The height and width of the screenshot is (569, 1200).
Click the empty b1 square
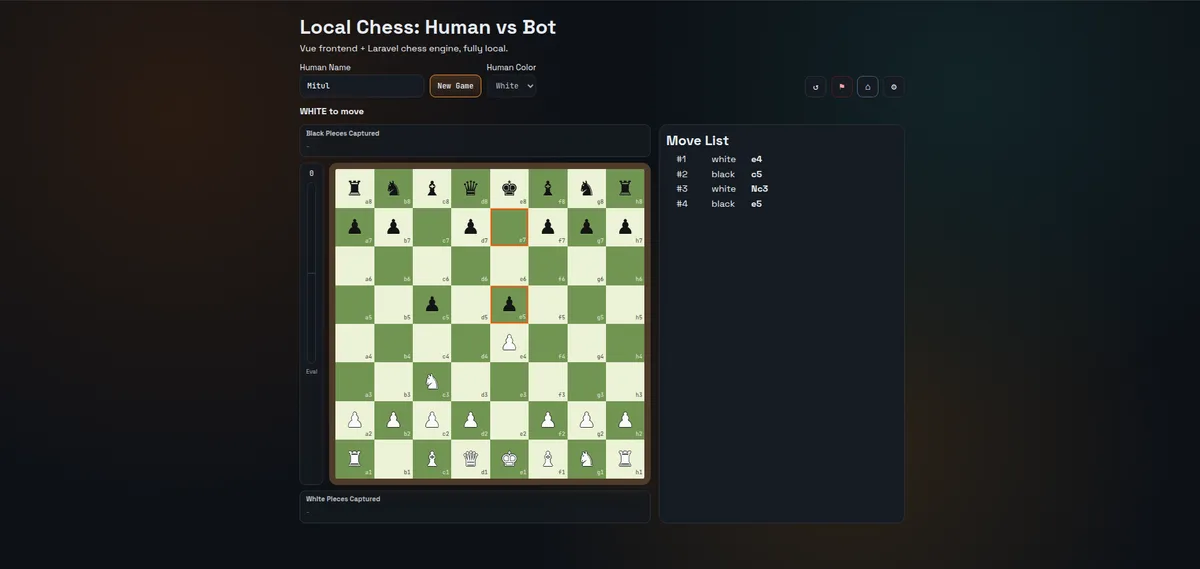pos(393,459)
